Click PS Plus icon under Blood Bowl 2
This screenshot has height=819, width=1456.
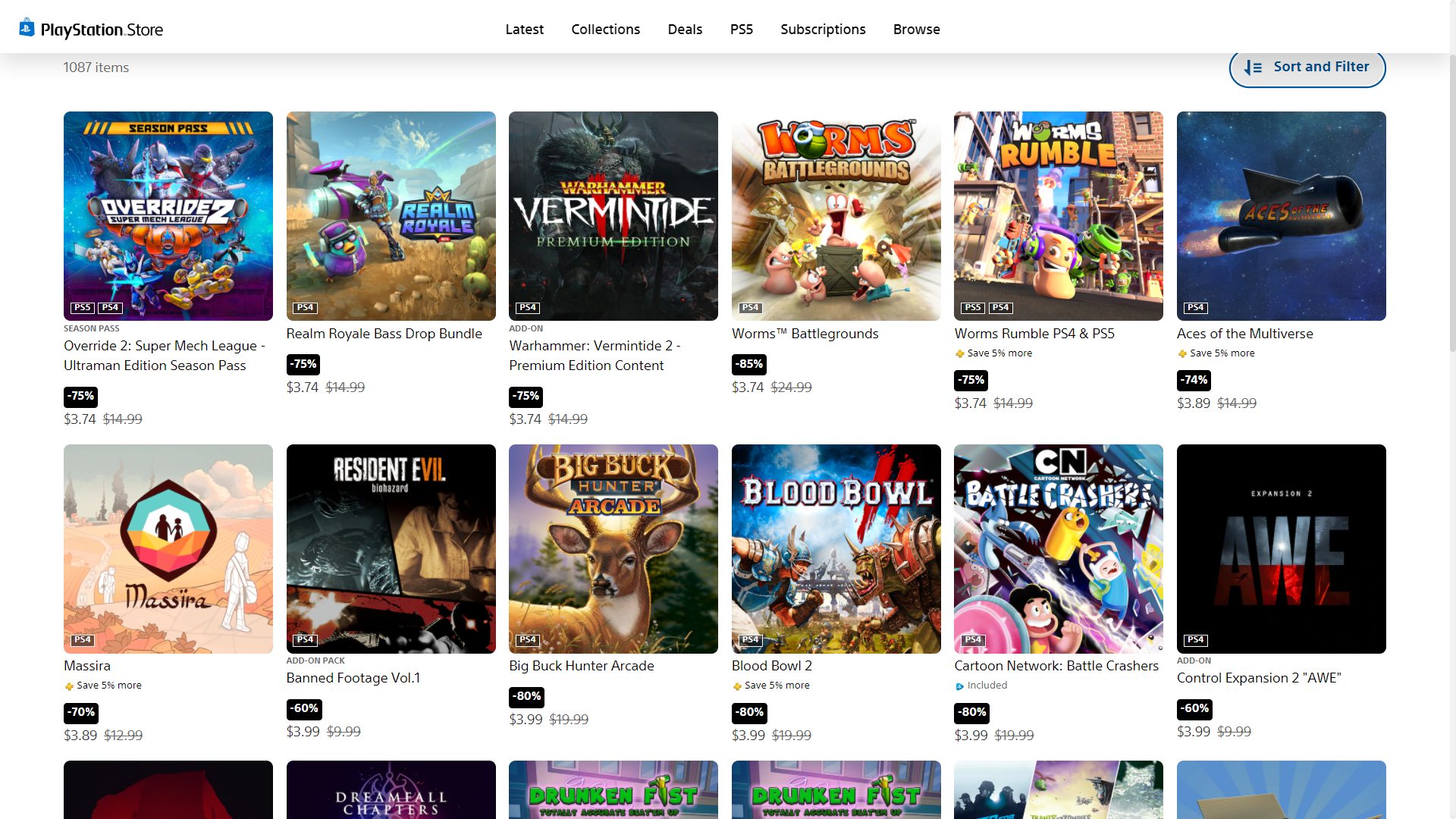click(737, 686)
